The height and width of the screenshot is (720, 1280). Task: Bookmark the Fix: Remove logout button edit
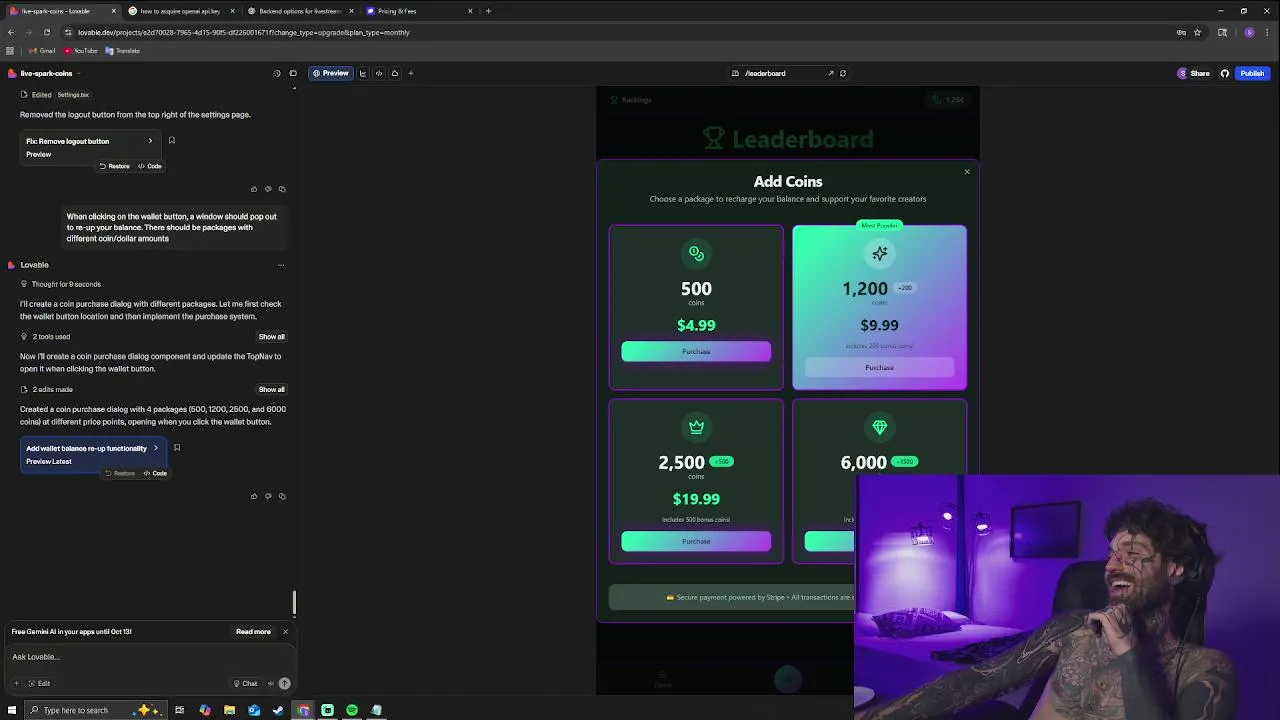pos(172,141)
